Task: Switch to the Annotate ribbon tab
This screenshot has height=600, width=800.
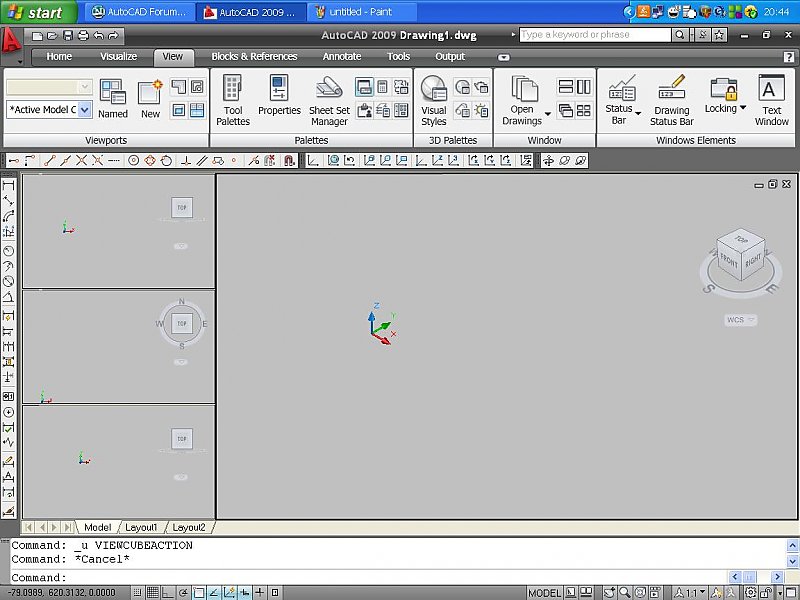Action: 342,57
